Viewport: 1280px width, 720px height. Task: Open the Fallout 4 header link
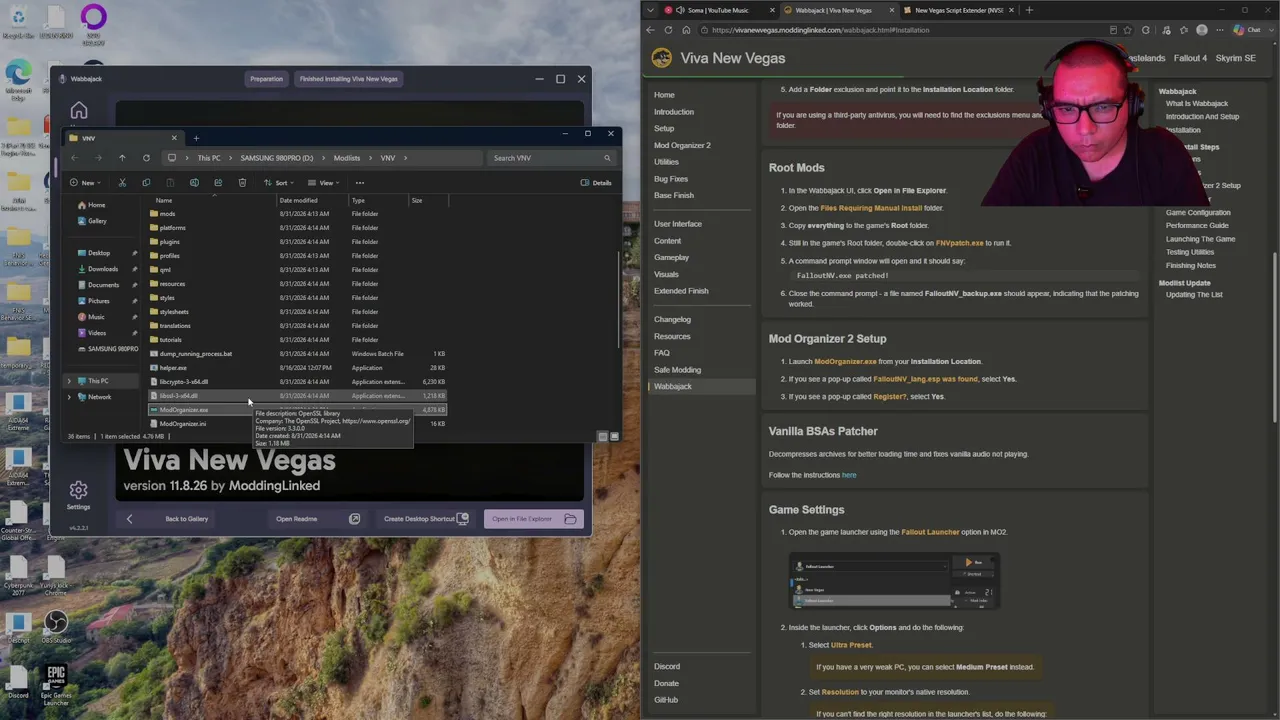pyautogui.click(x=1190, y=58)
